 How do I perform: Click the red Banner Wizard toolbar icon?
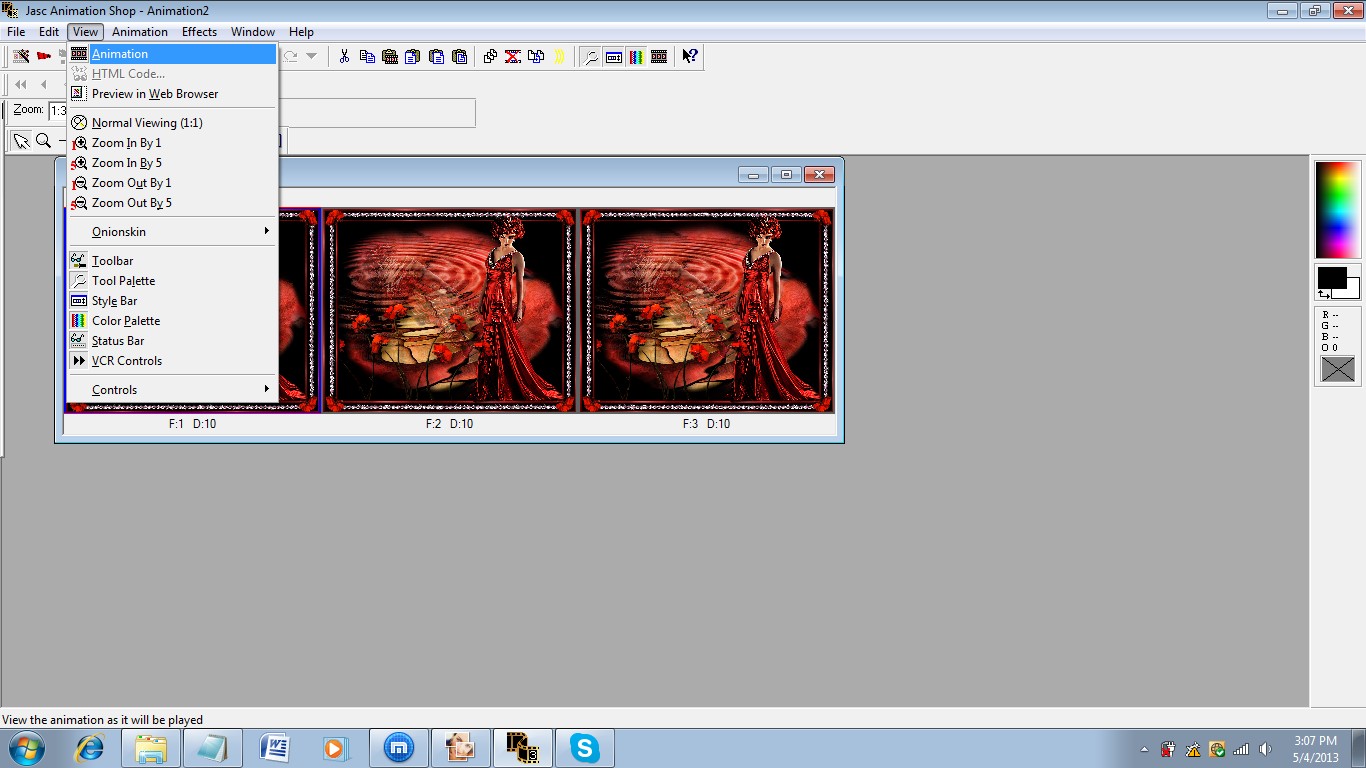[44, 56]
